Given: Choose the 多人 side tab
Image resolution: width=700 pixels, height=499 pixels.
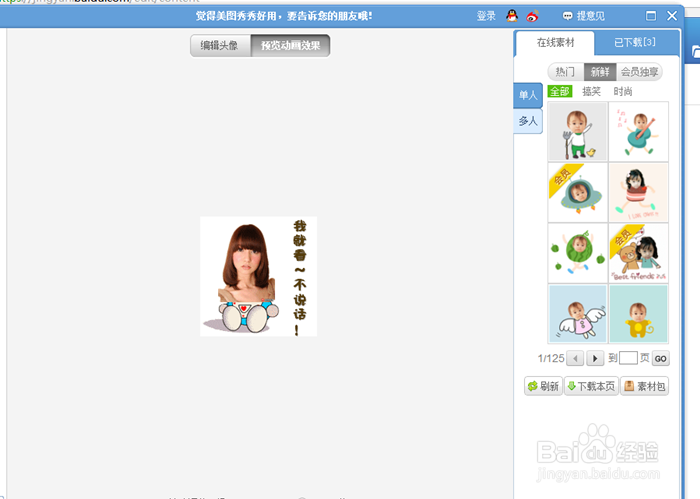Looking at the screenshot, I should [x=528, y=121].
